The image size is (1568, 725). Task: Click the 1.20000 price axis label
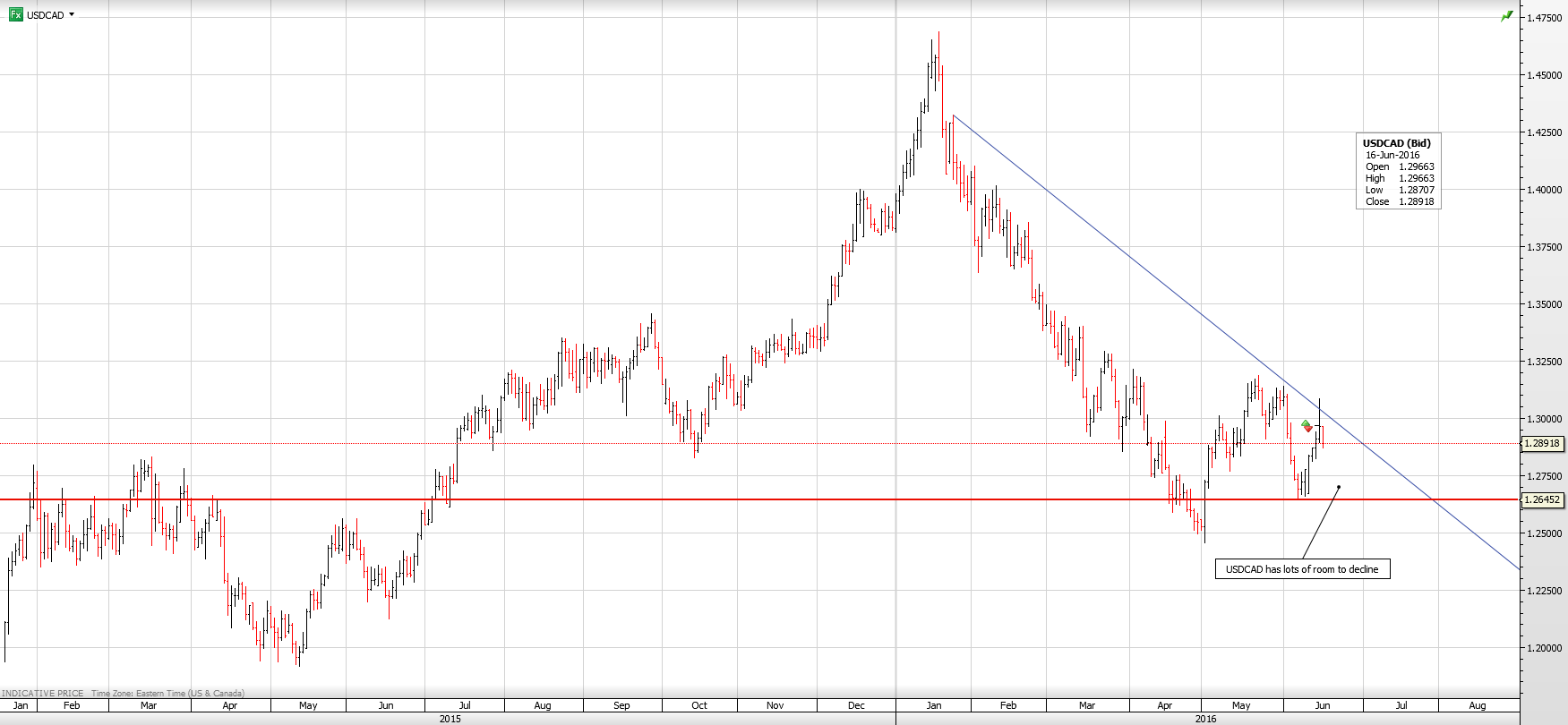tap(1544, 648)
